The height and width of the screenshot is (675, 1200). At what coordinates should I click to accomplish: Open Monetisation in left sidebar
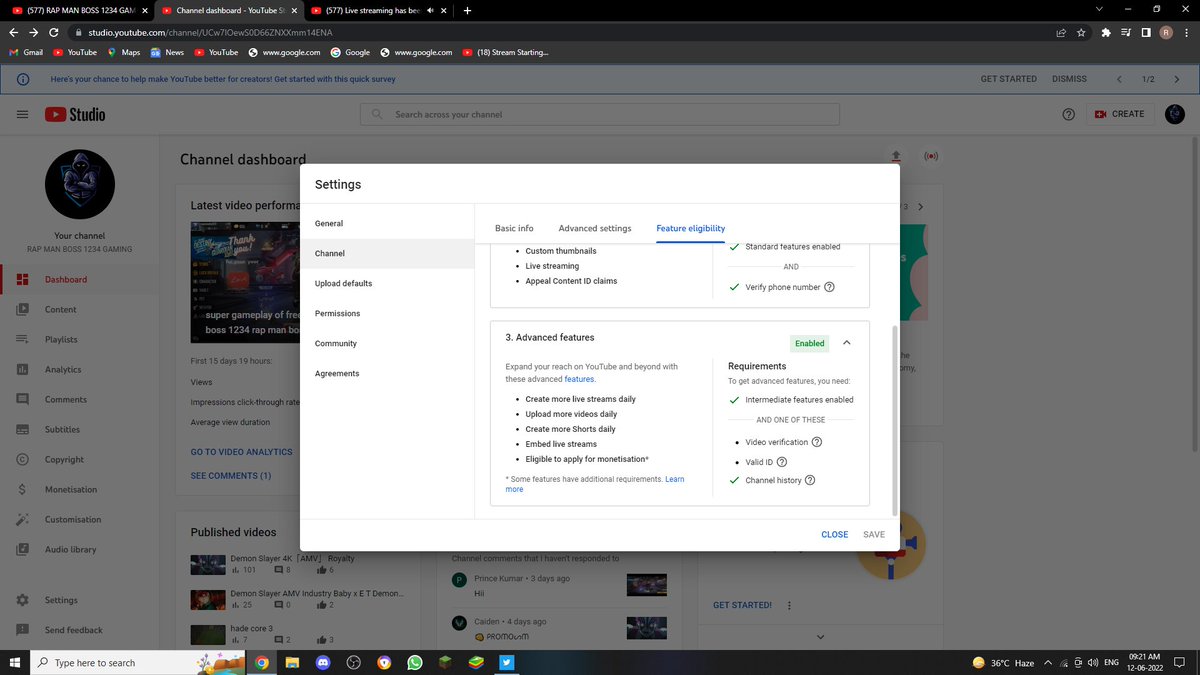(80, 490)
